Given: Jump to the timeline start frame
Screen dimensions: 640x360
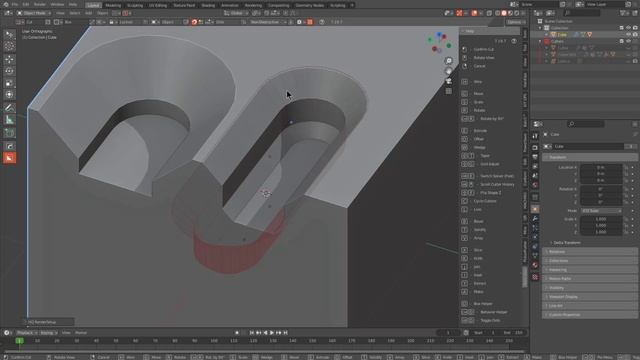Looking at the screenshot, I should point(252,333).
